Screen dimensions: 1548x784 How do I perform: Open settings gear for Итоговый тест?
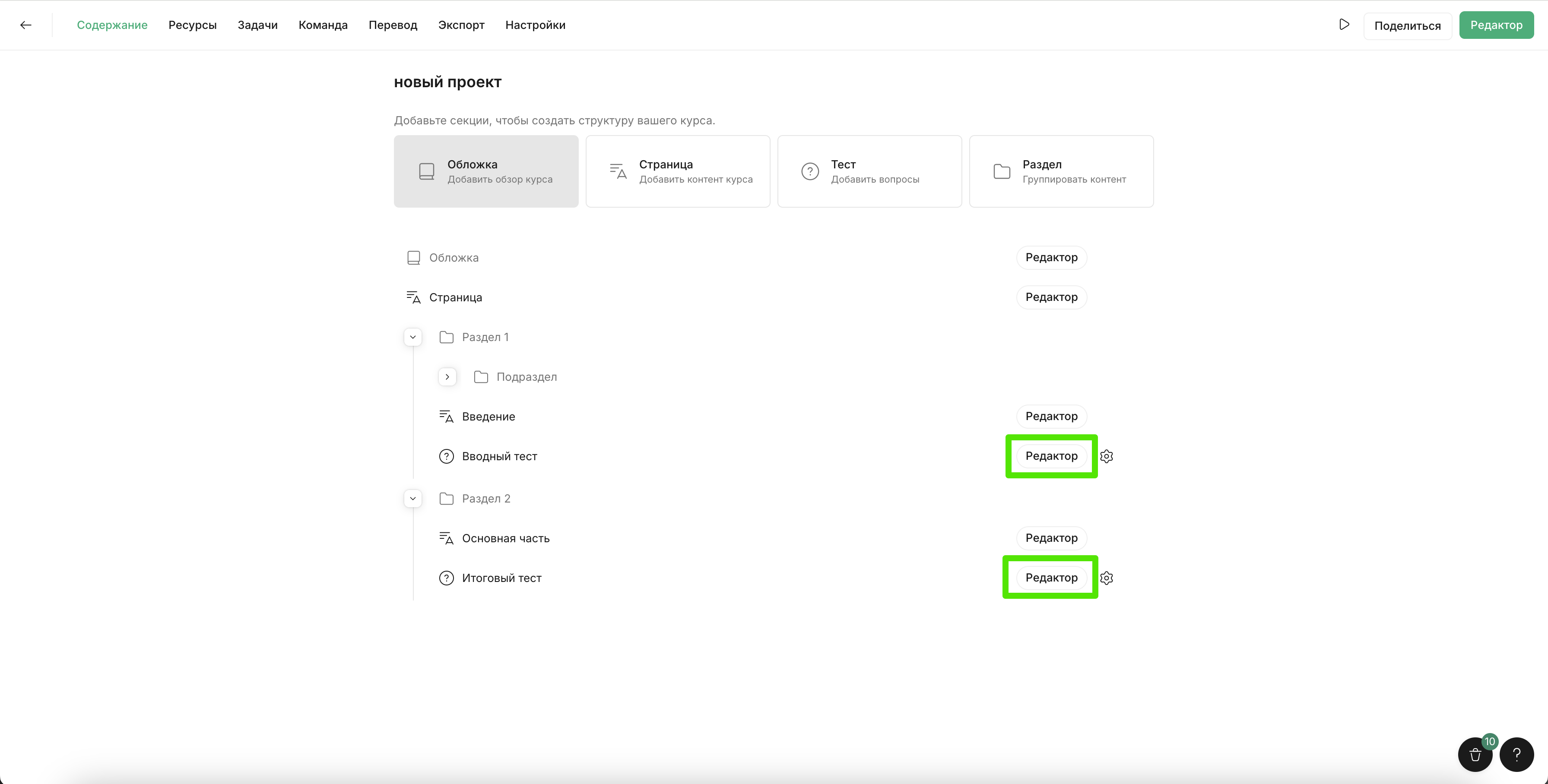tap(1106, 578)
